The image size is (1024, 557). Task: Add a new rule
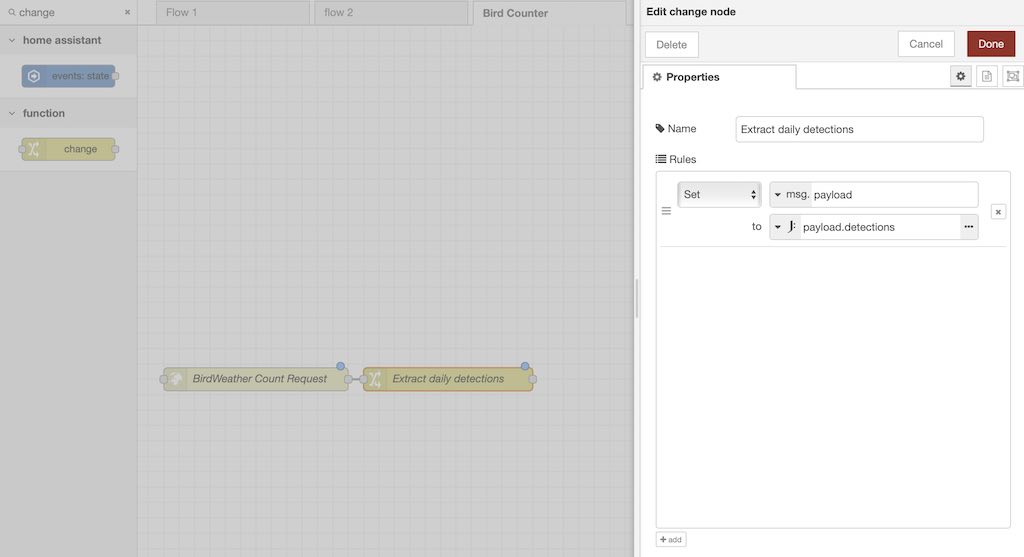pyautogui.click(x=671, y=539)
